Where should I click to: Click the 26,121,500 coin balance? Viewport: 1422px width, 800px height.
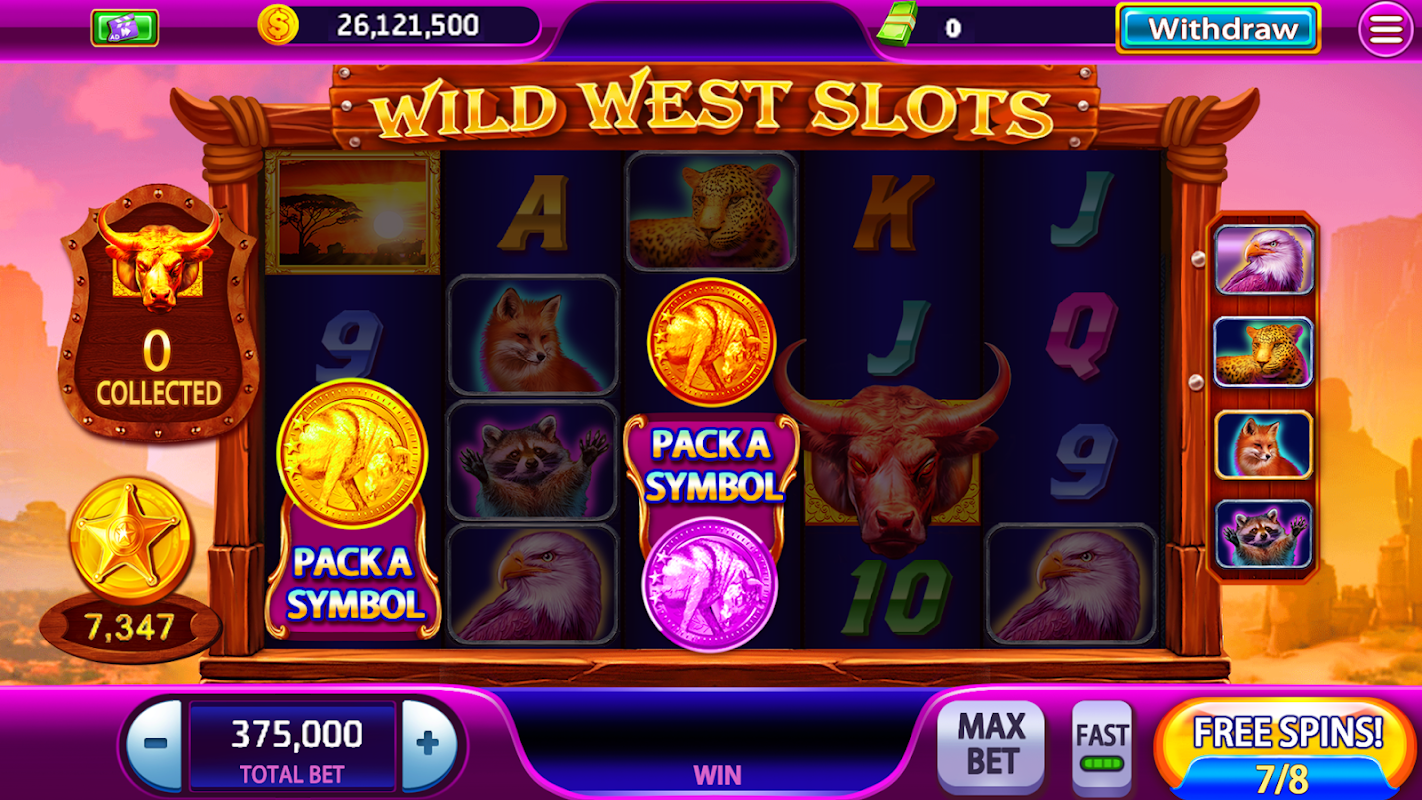click(408, 25)
